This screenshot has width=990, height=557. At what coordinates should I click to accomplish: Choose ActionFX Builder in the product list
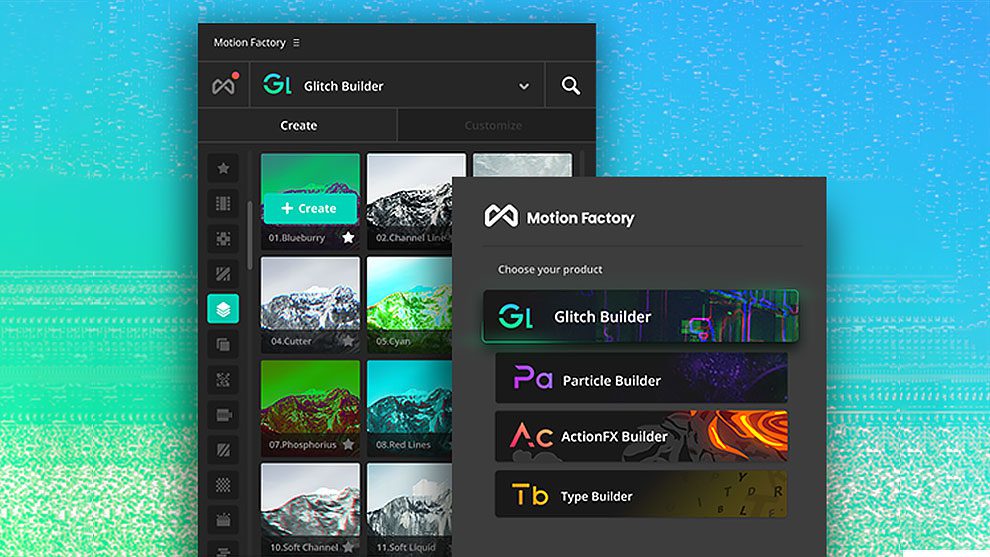(641, 436)
